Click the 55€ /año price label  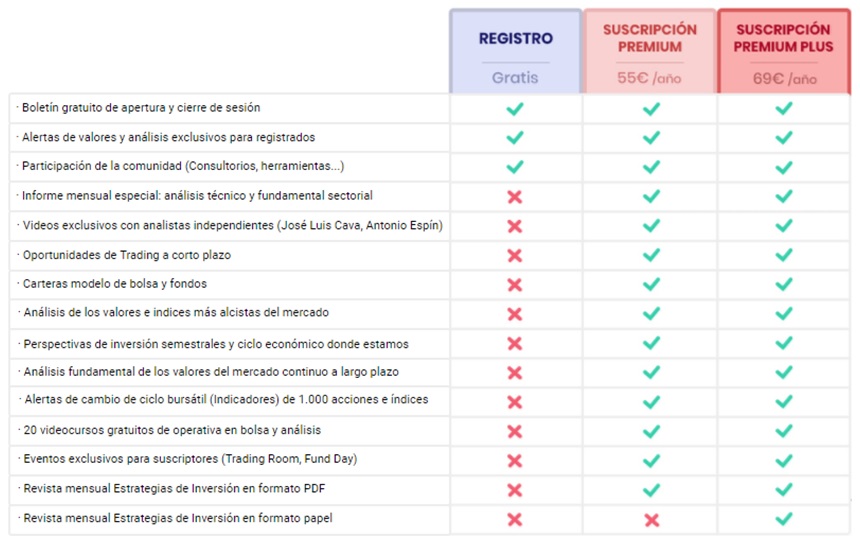(x=650, y=77)
